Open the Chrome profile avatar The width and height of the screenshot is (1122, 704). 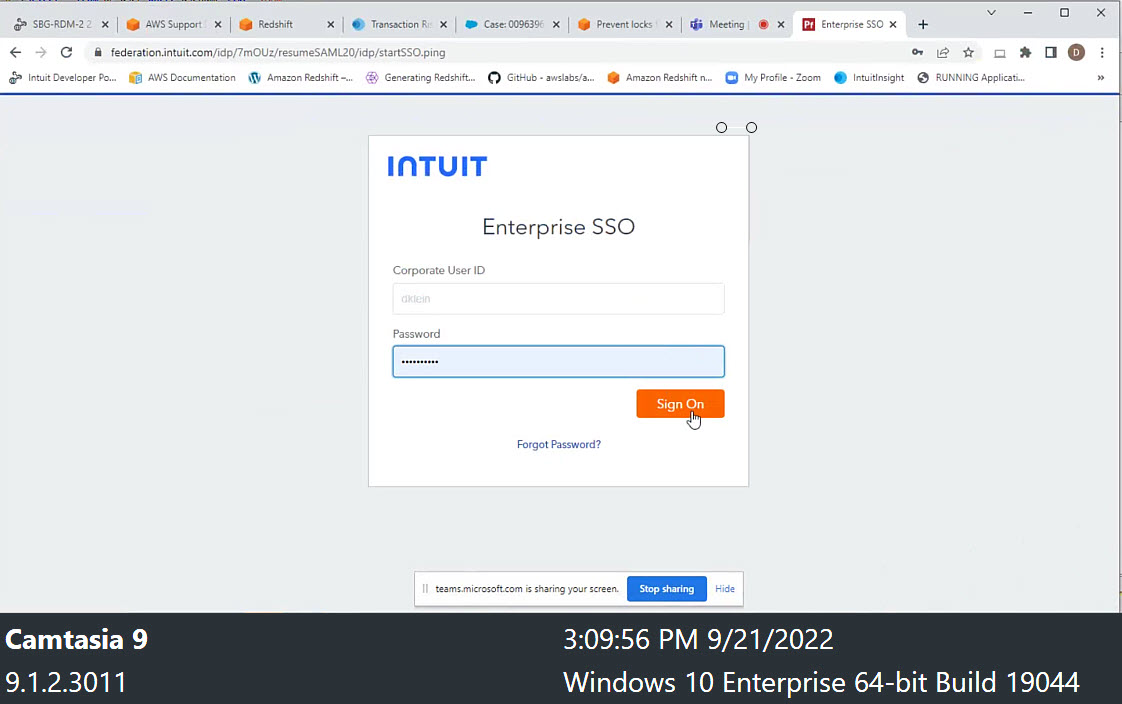click(1076, 52)
